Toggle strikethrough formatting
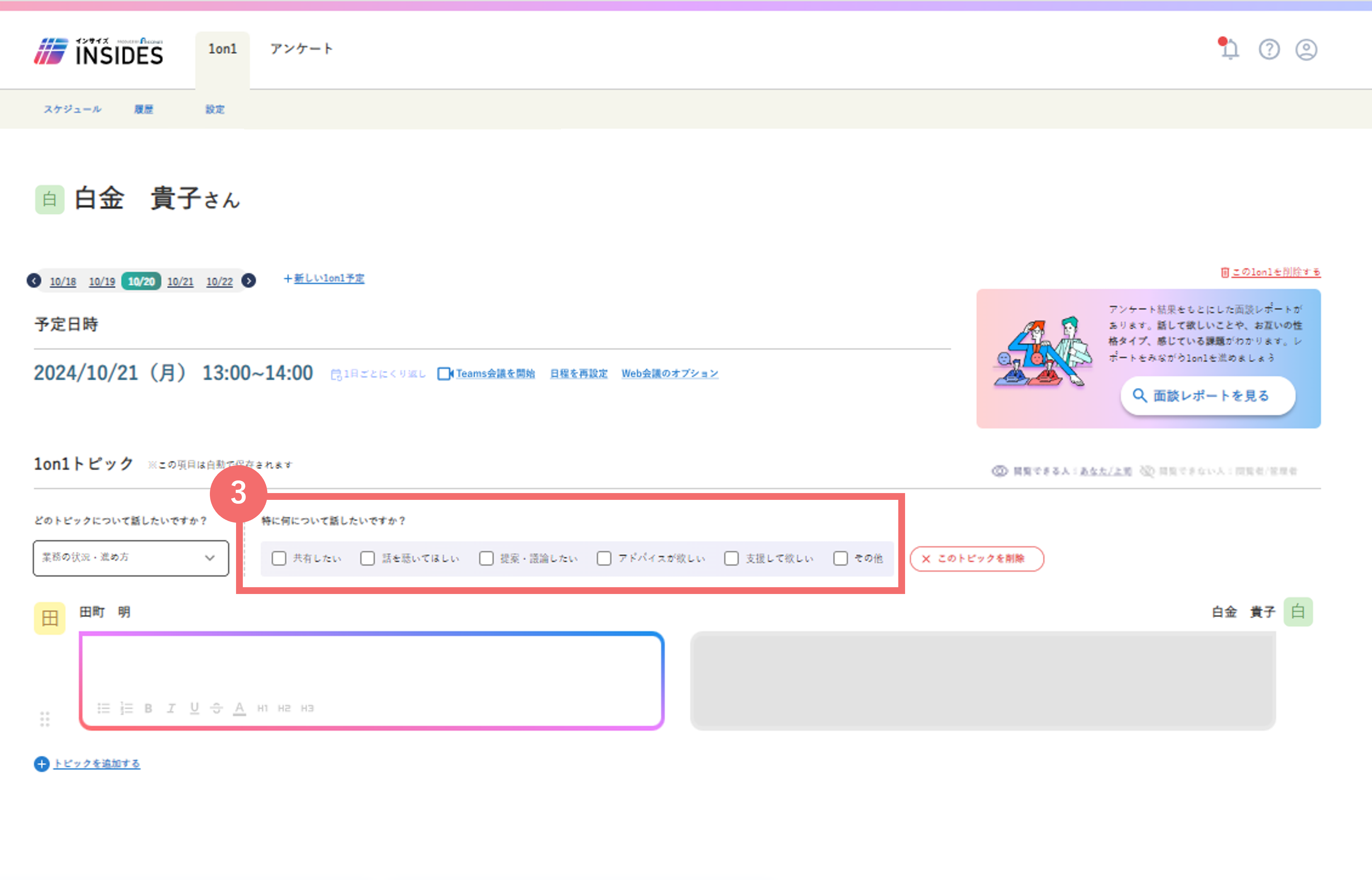Screen dimensions: 1372x880 click(x=216, y=708)
